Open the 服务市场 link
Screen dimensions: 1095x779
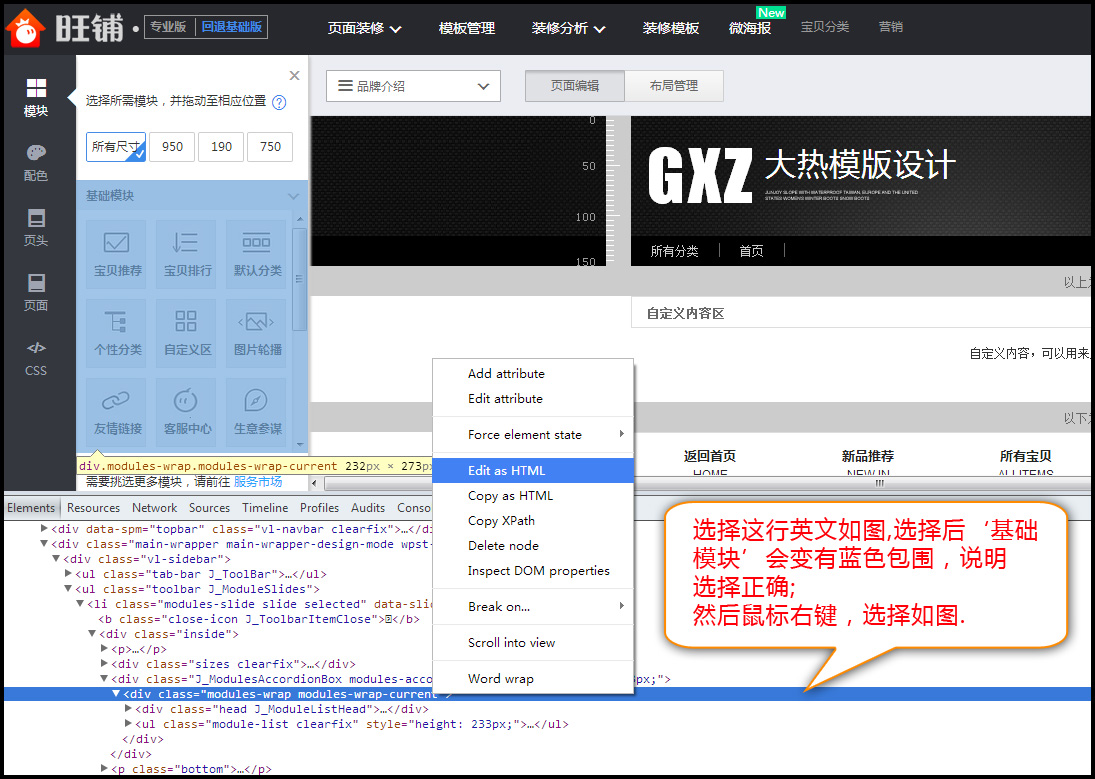258,481
